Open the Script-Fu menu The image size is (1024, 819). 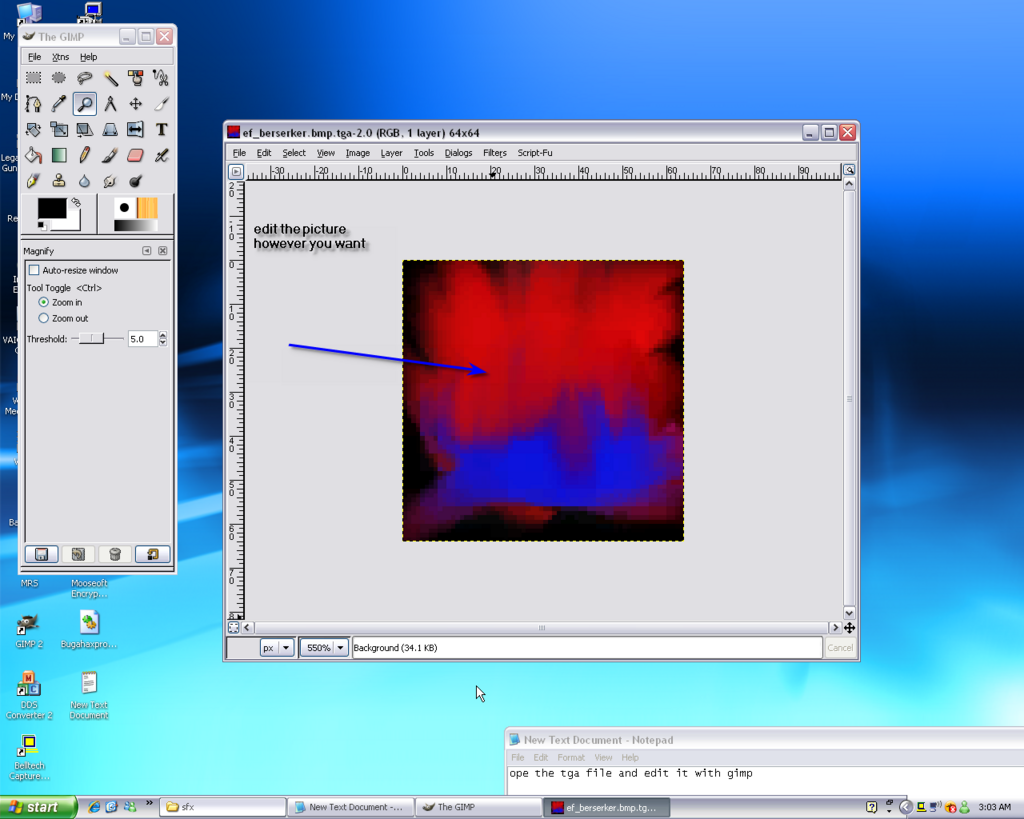coord(534,153)
